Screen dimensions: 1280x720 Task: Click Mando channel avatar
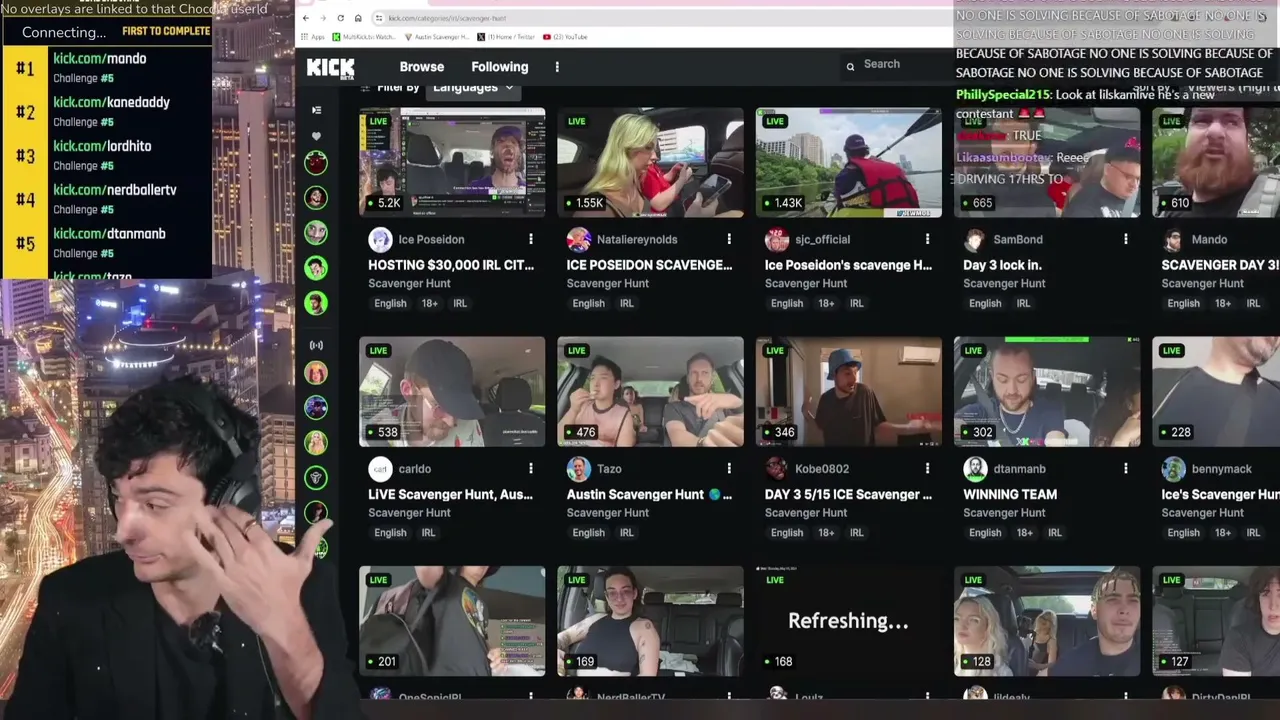[1173, 239]
